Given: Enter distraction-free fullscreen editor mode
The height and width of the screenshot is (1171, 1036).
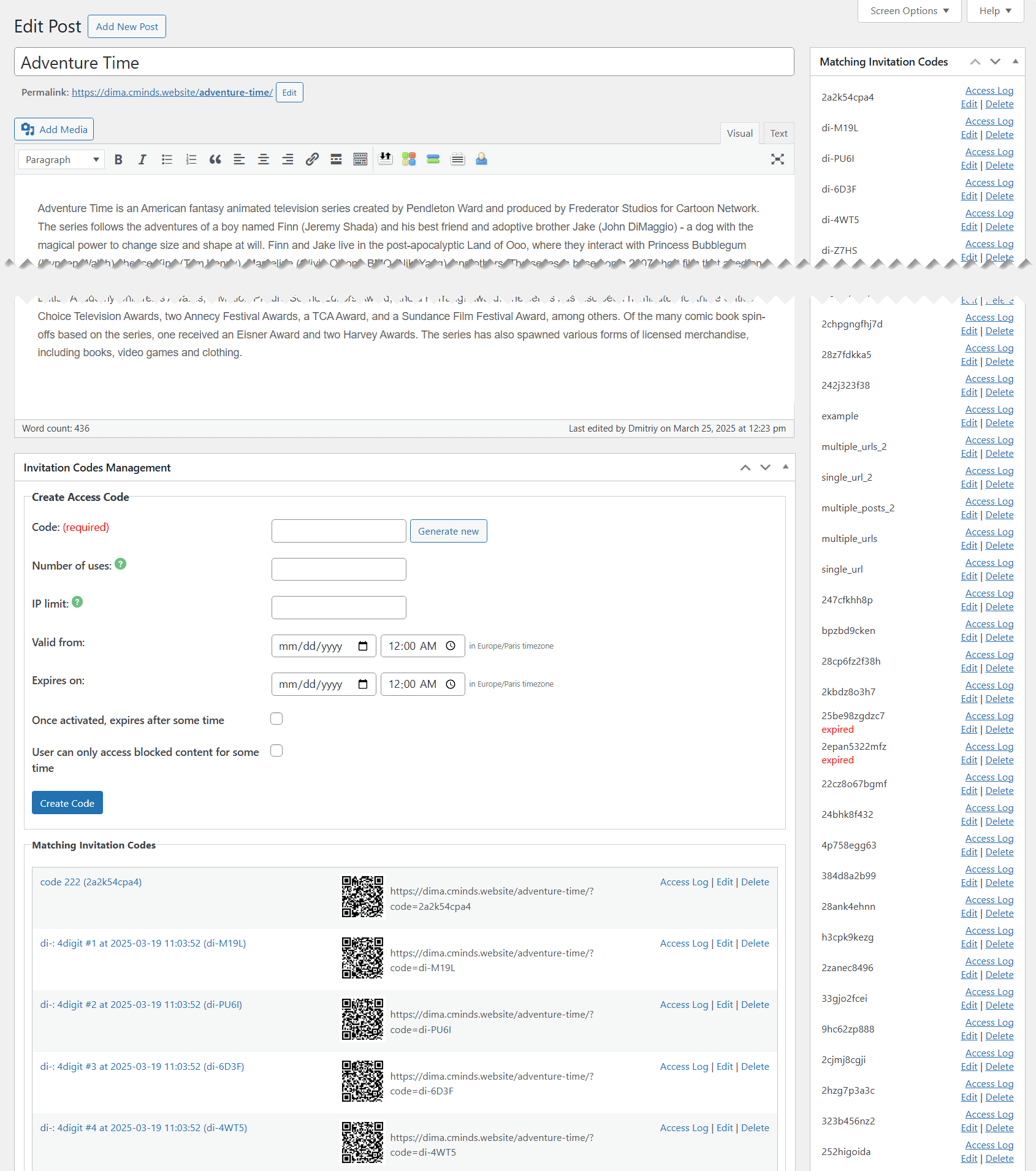Looking at the screenshot, I should [777, 159].
